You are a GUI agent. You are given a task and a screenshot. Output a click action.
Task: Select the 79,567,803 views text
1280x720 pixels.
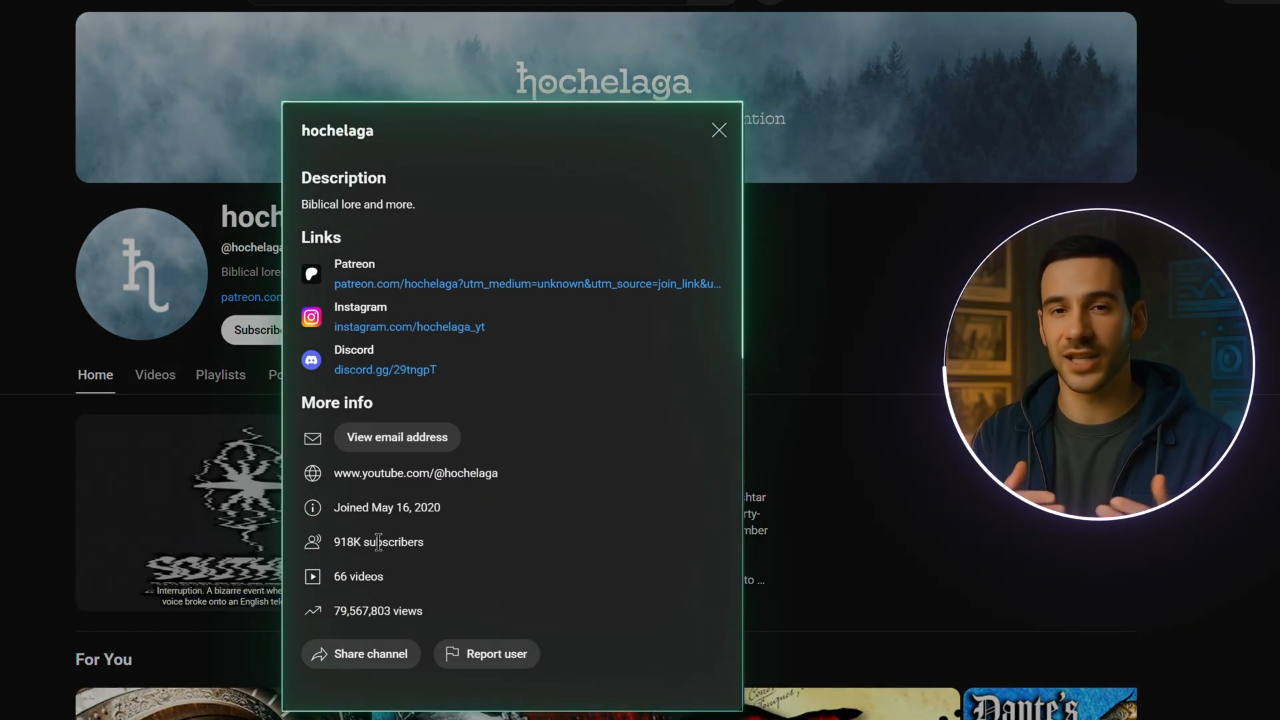coord(378,611)
